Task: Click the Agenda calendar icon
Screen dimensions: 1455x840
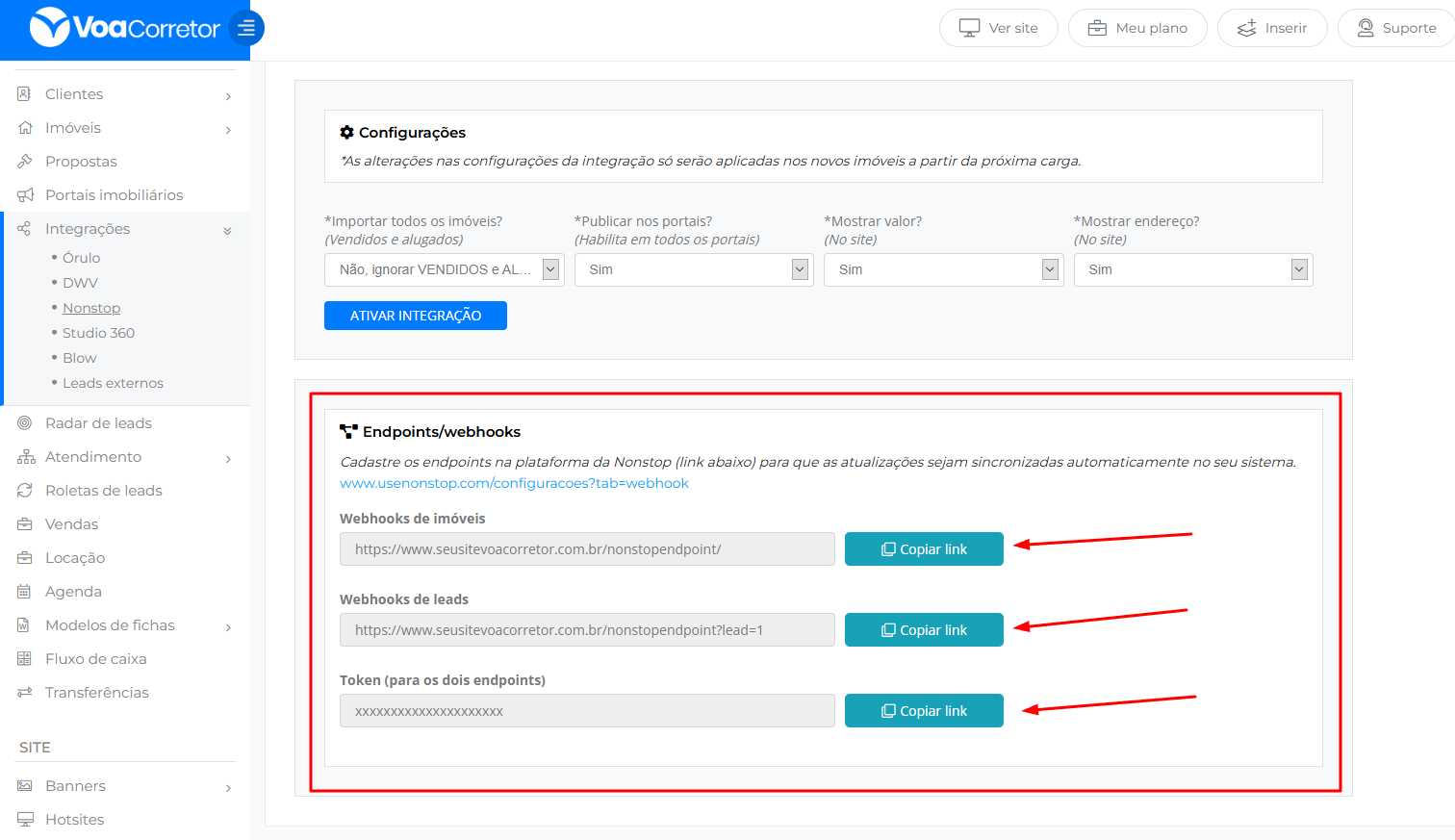Action: [25, 592]
